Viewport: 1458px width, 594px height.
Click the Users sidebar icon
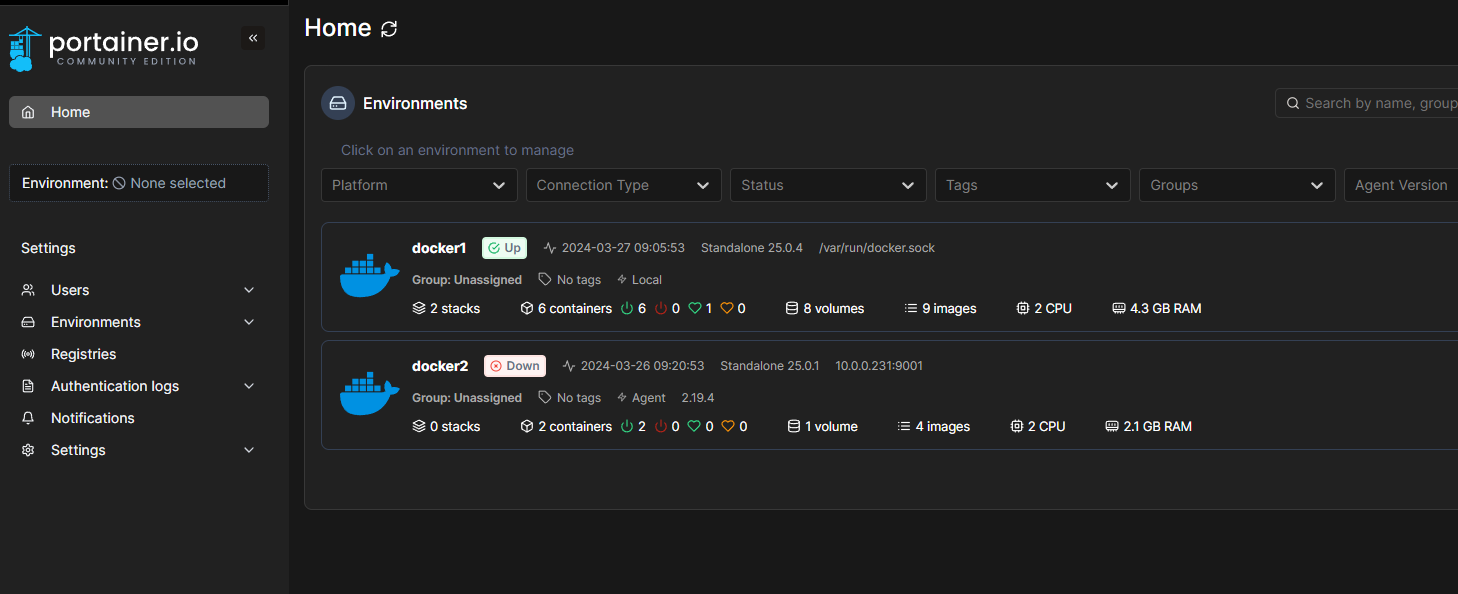[28, 290]
